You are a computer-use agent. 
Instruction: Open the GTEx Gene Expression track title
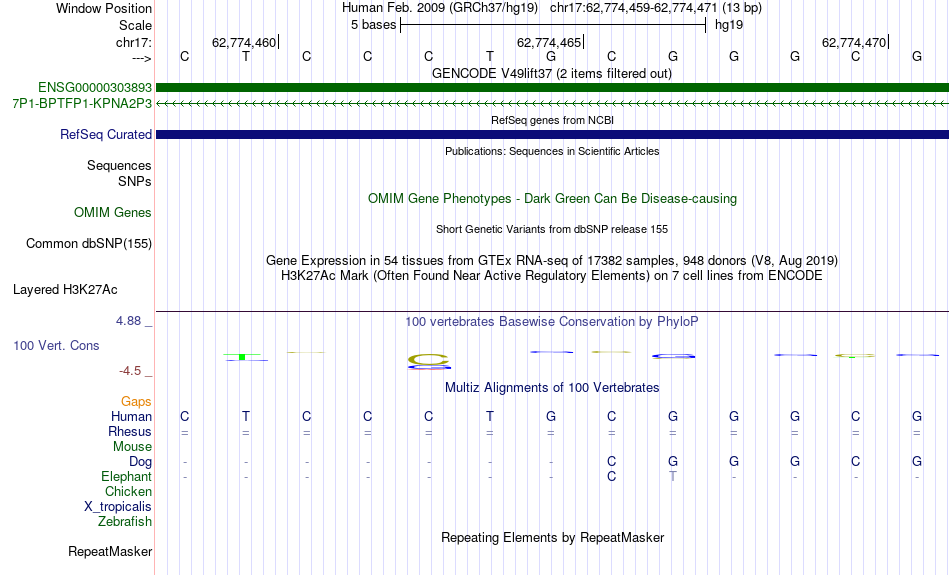click(x=552, y=261)
